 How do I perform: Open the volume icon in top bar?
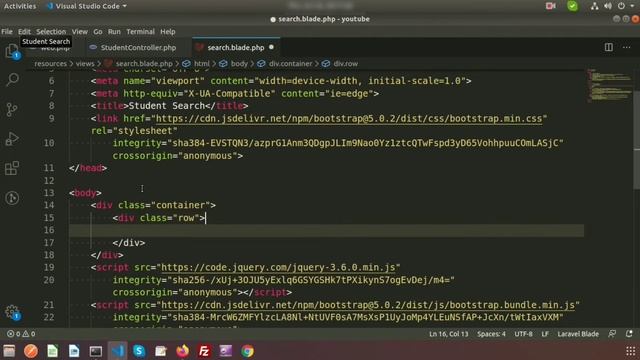coord(608,6)
